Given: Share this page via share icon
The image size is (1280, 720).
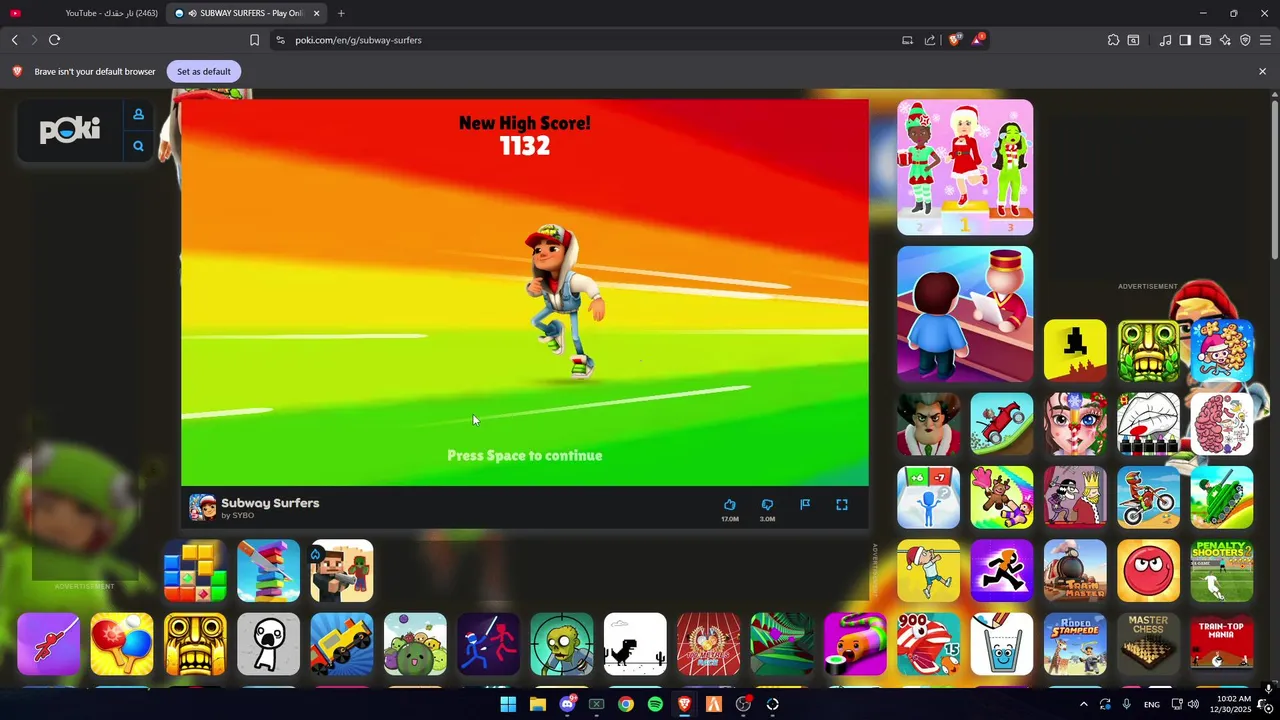Looking at the screenshot, I should [930, 40].
